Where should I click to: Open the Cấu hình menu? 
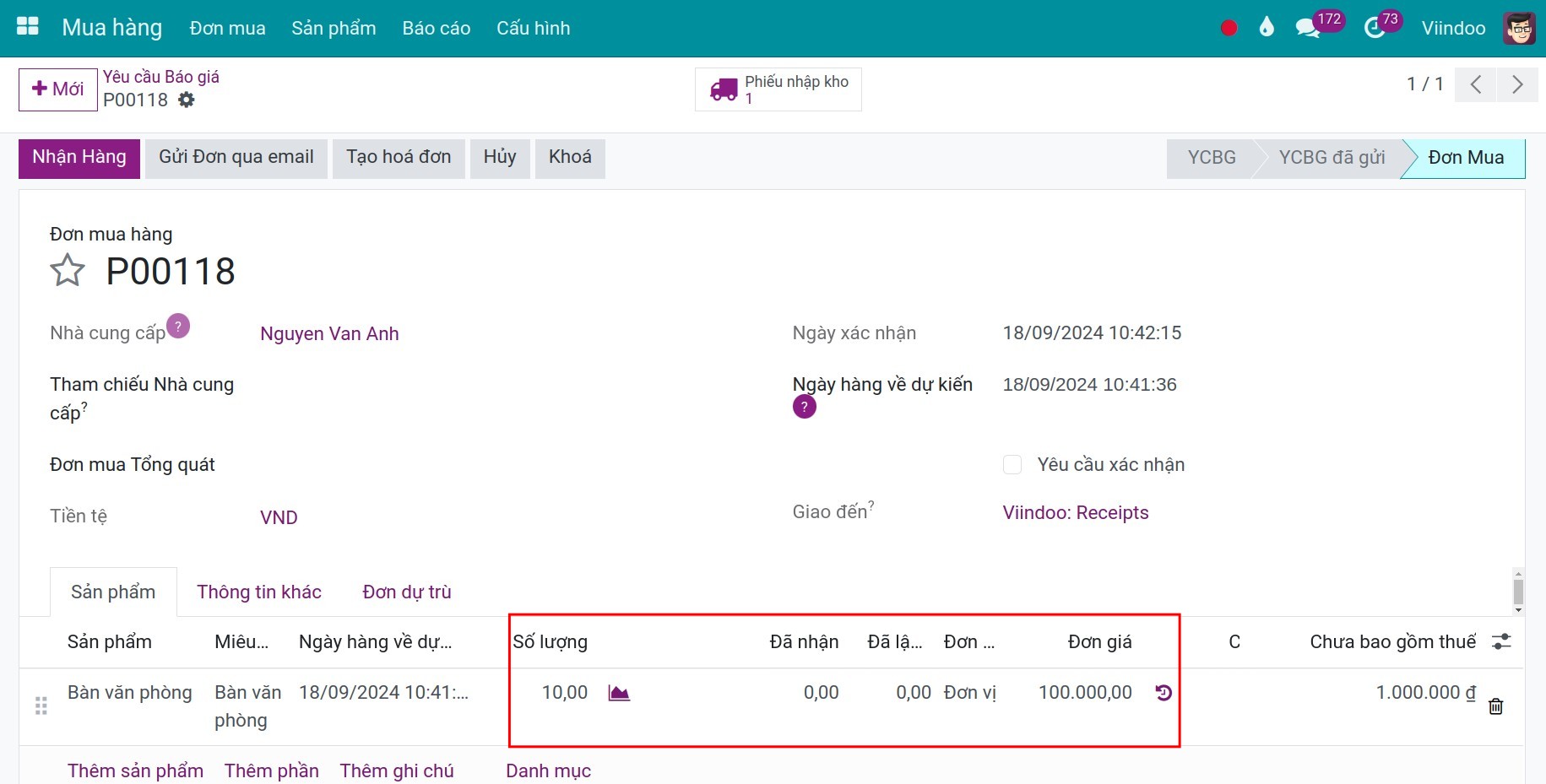(533, 29)
